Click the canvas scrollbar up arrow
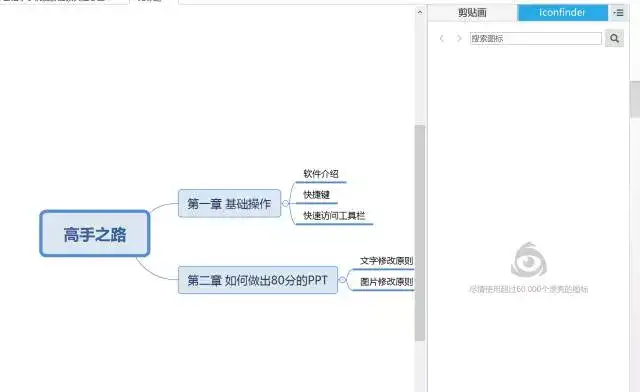 pyautogui.click(x=420, y=12)
